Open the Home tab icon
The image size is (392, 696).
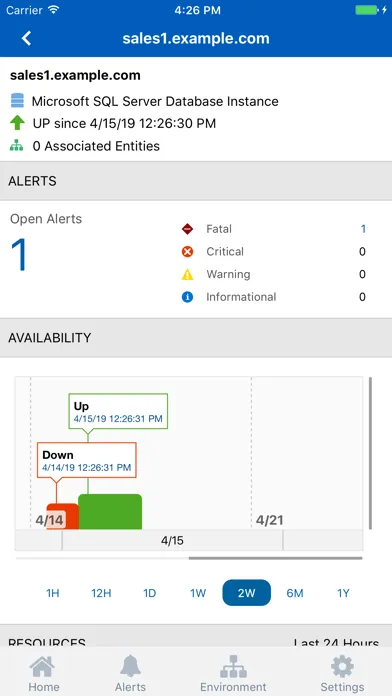(x=43, y=667)
